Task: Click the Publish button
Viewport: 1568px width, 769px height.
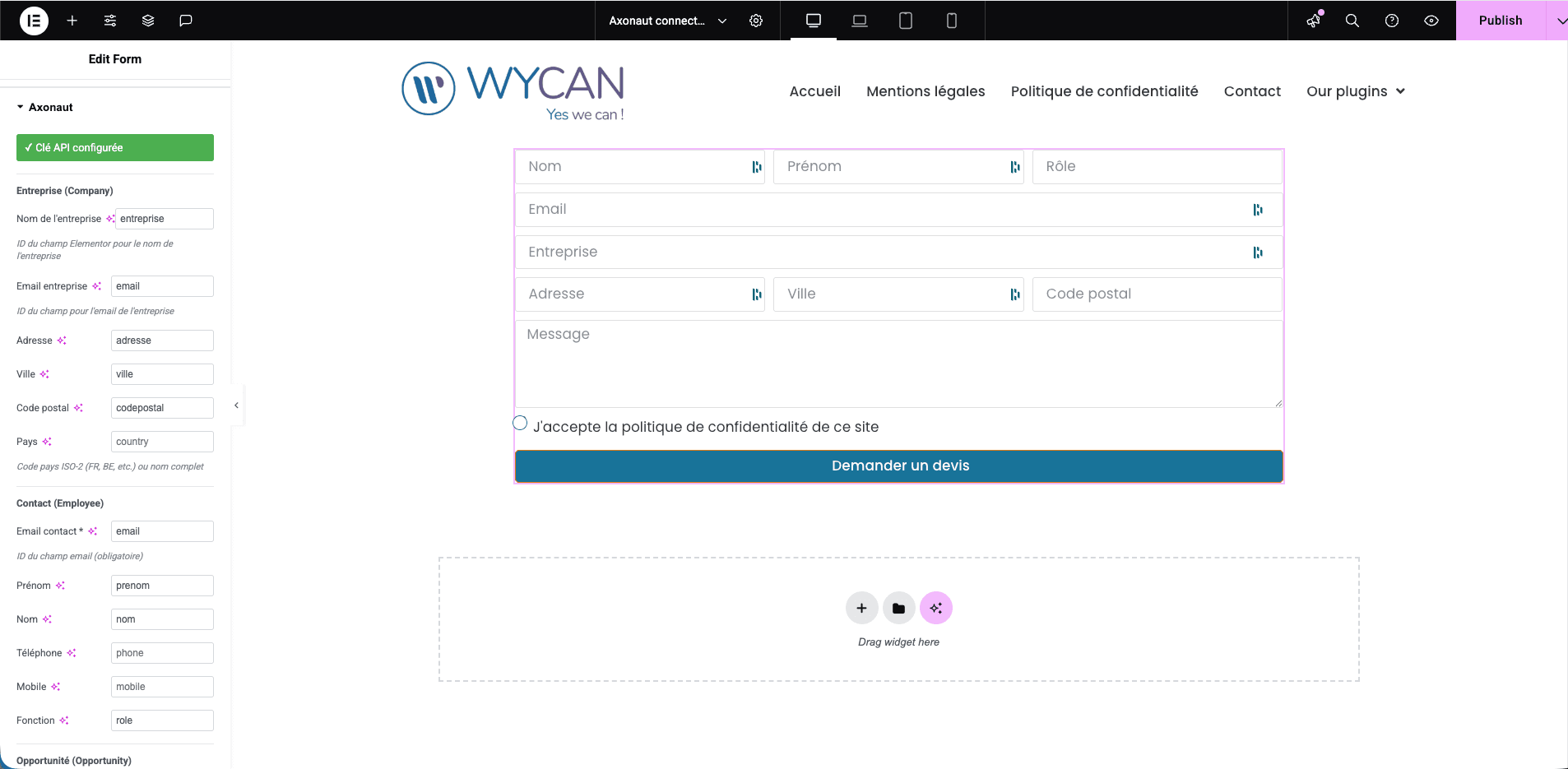Action: click(1500, 21)
